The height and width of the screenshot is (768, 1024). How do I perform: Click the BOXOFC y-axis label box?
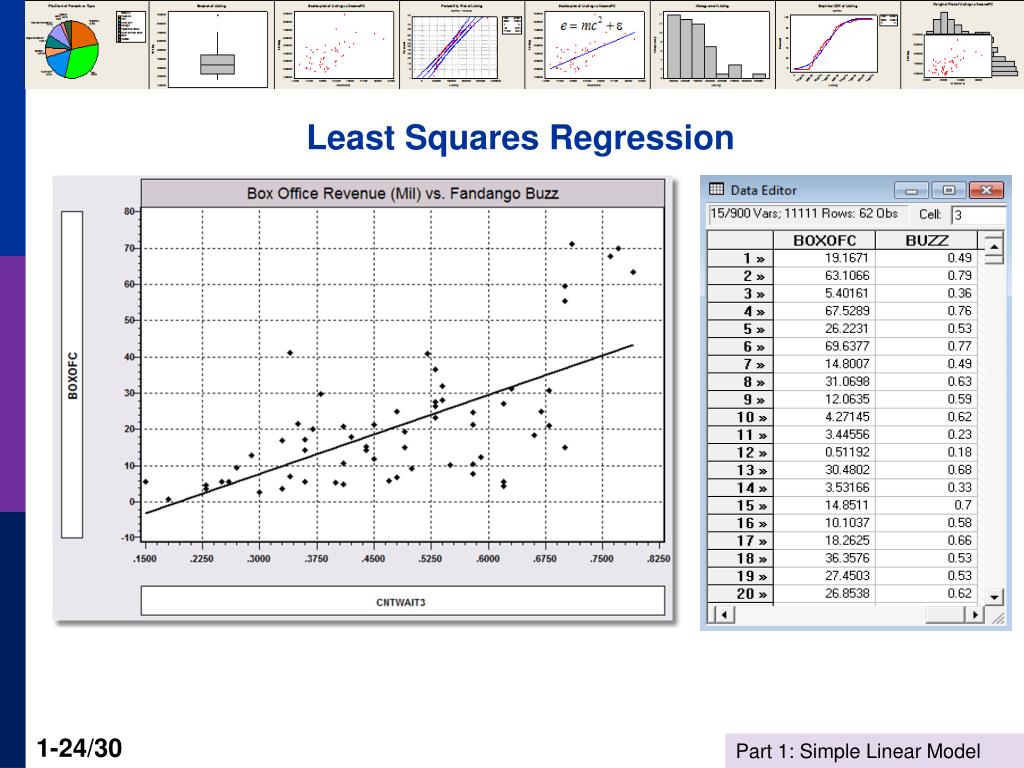pos(72,375)
